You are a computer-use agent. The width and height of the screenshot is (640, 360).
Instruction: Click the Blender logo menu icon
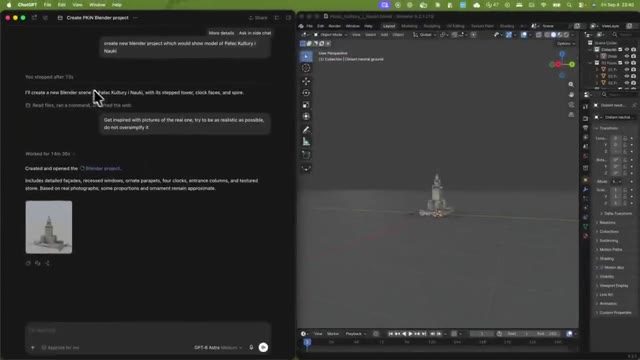click(301, 26)
